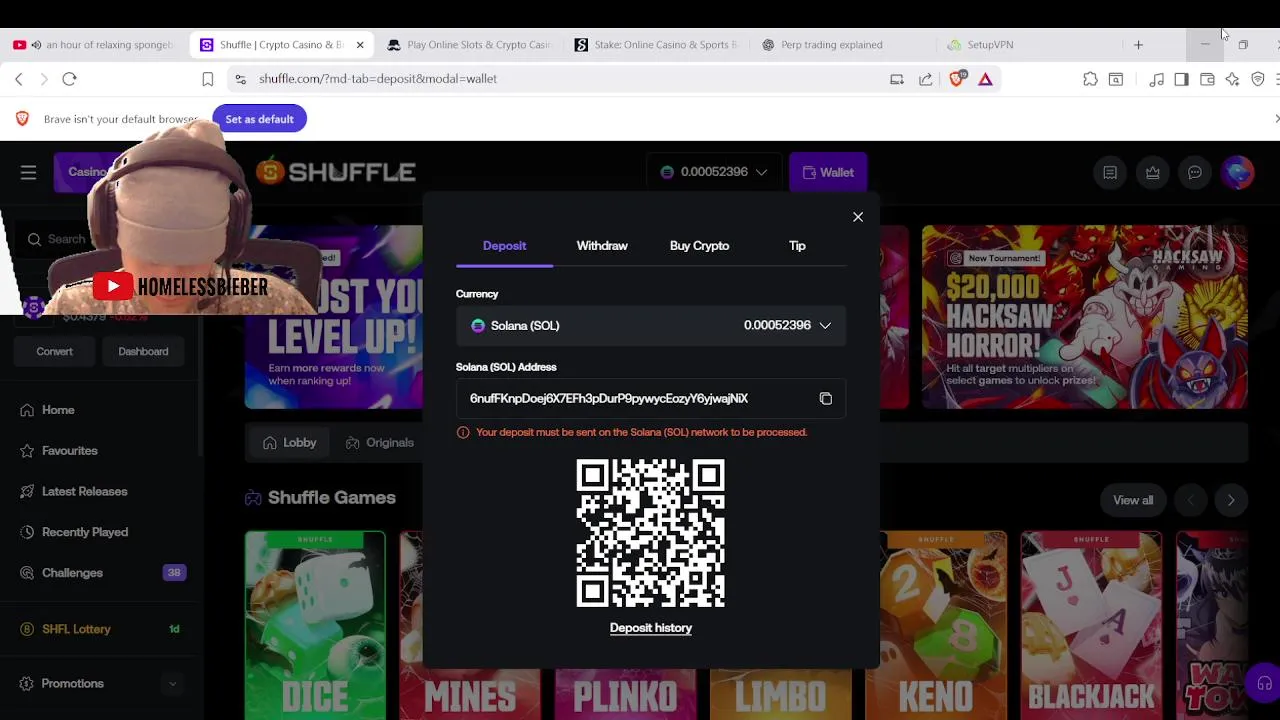This screenshot has height=720, width=1280.
Task: Select the Tip tab
Action: pyautogui.click(x=797, y=246)
